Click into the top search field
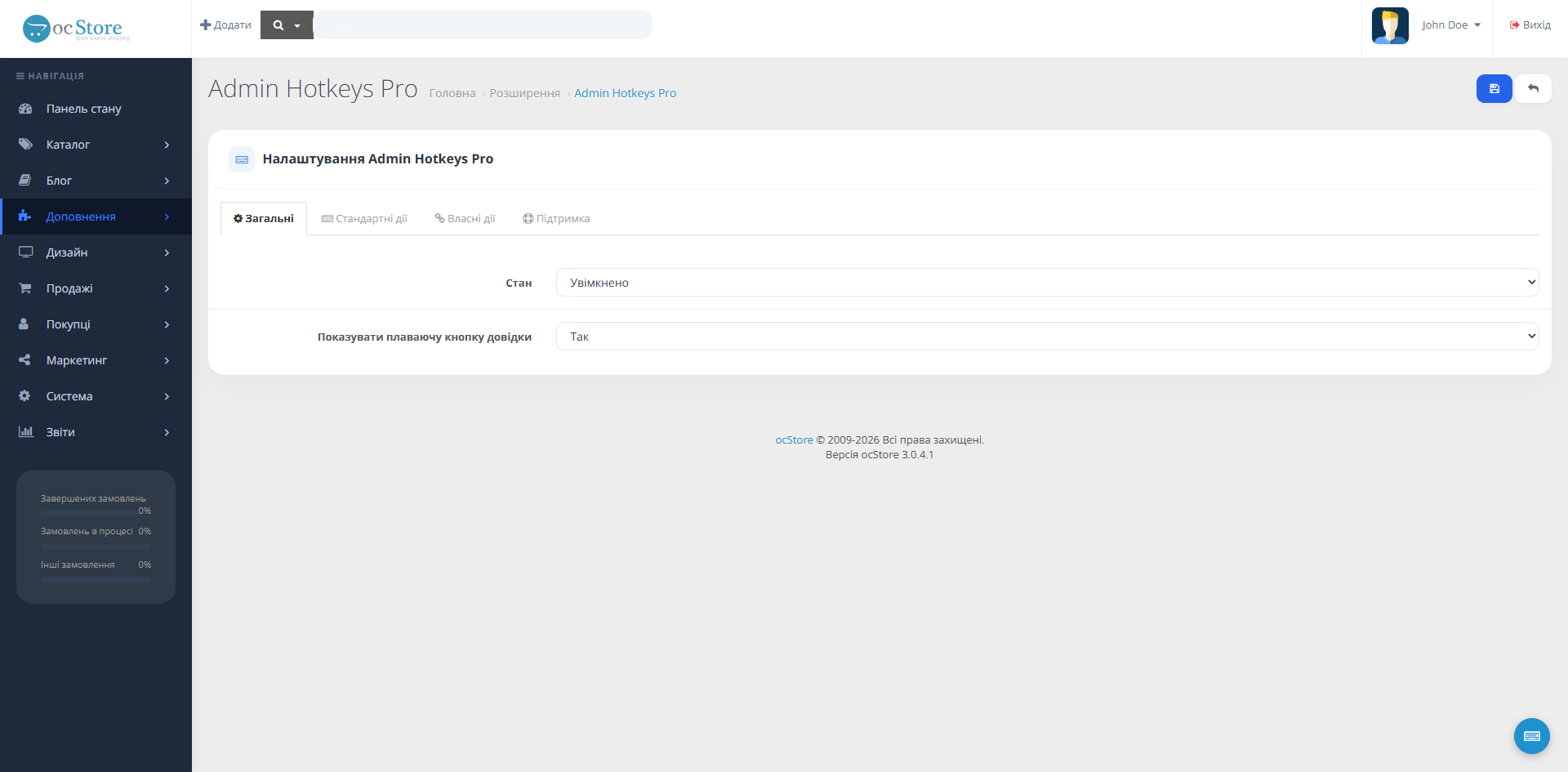The image size is (1568, 772). 483,25
